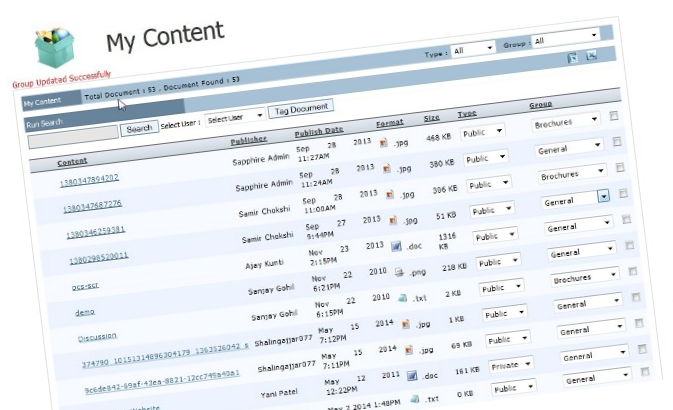Click the .txt file icon in the 2 KB row
The height and width of the screenshot is (410, 673).
point(402,298)
